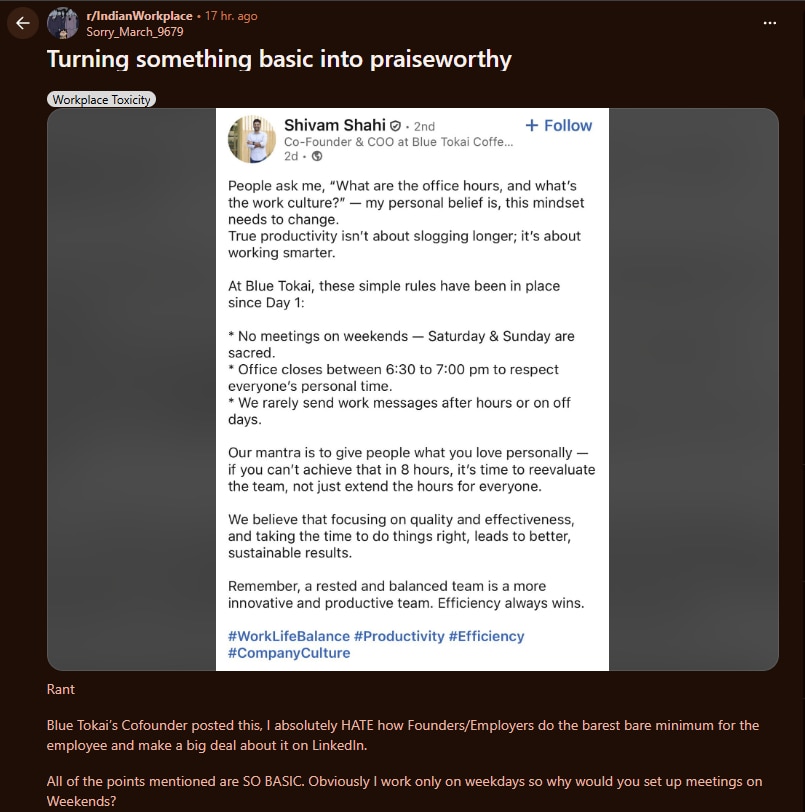Open user Sorry_March_9679's profile
The height and width of the screenshot is (812, 805).
click(134, 31)
